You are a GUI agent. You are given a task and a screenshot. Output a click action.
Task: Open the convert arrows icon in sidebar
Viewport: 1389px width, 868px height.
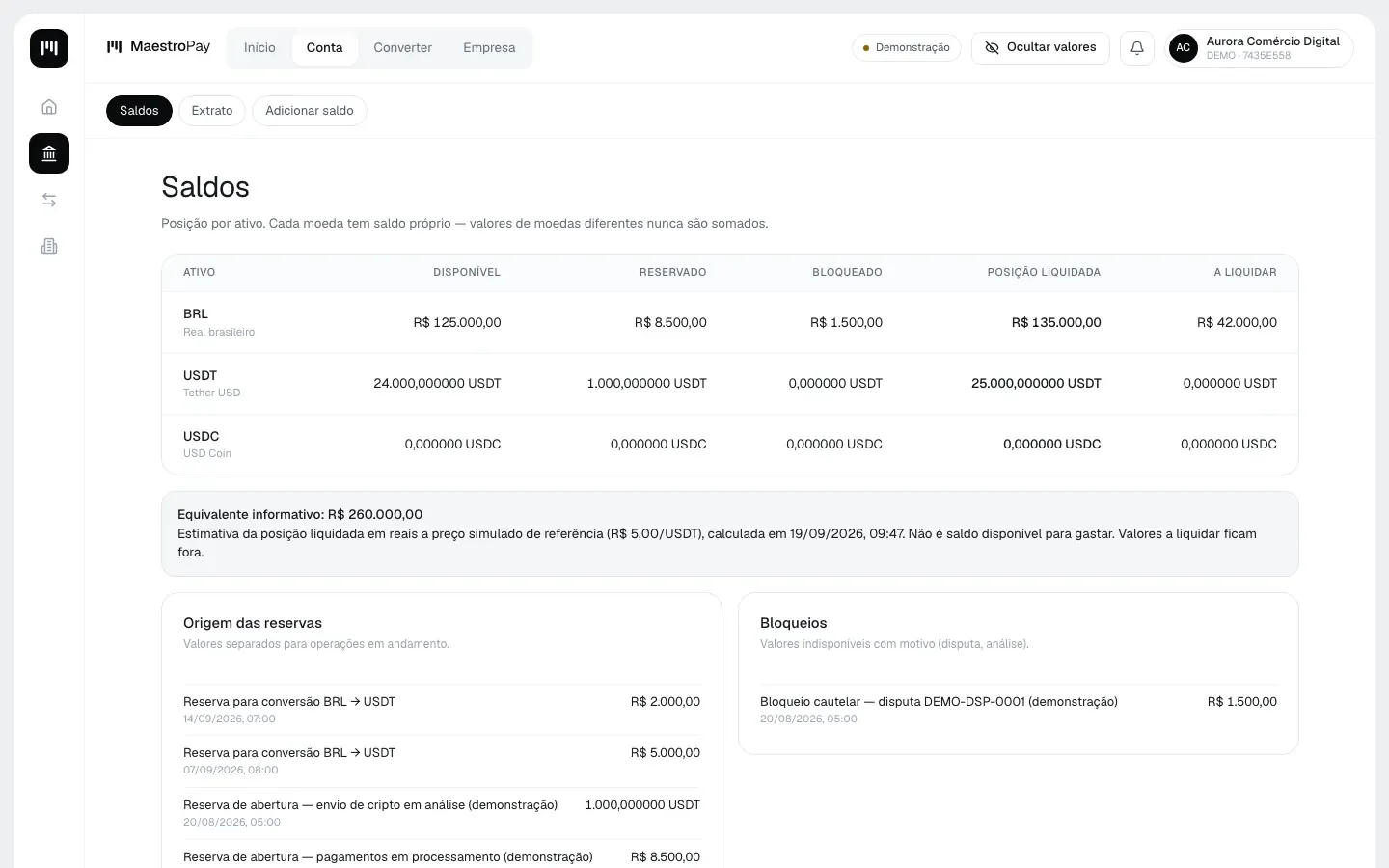(x=49, y=200)
